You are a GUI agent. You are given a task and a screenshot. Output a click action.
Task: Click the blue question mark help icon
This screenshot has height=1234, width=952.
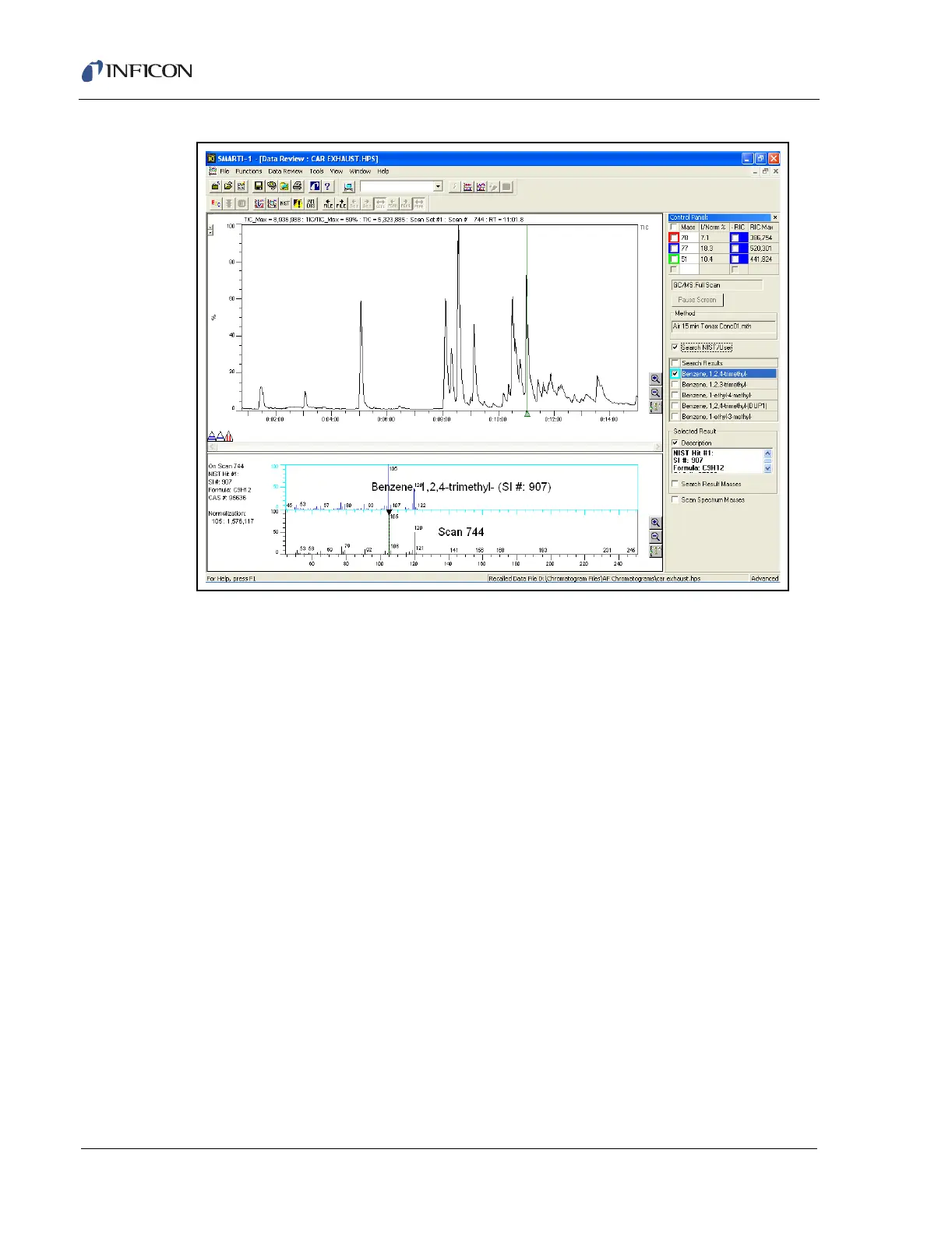328,187
